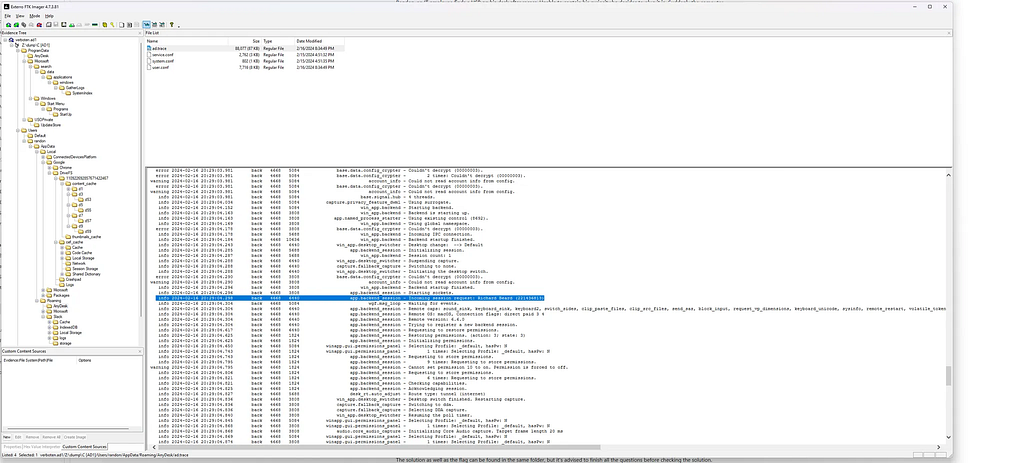Expand the ConnectedDevicesPlatform folder node
1024x463 pixels.
(42, 157)
